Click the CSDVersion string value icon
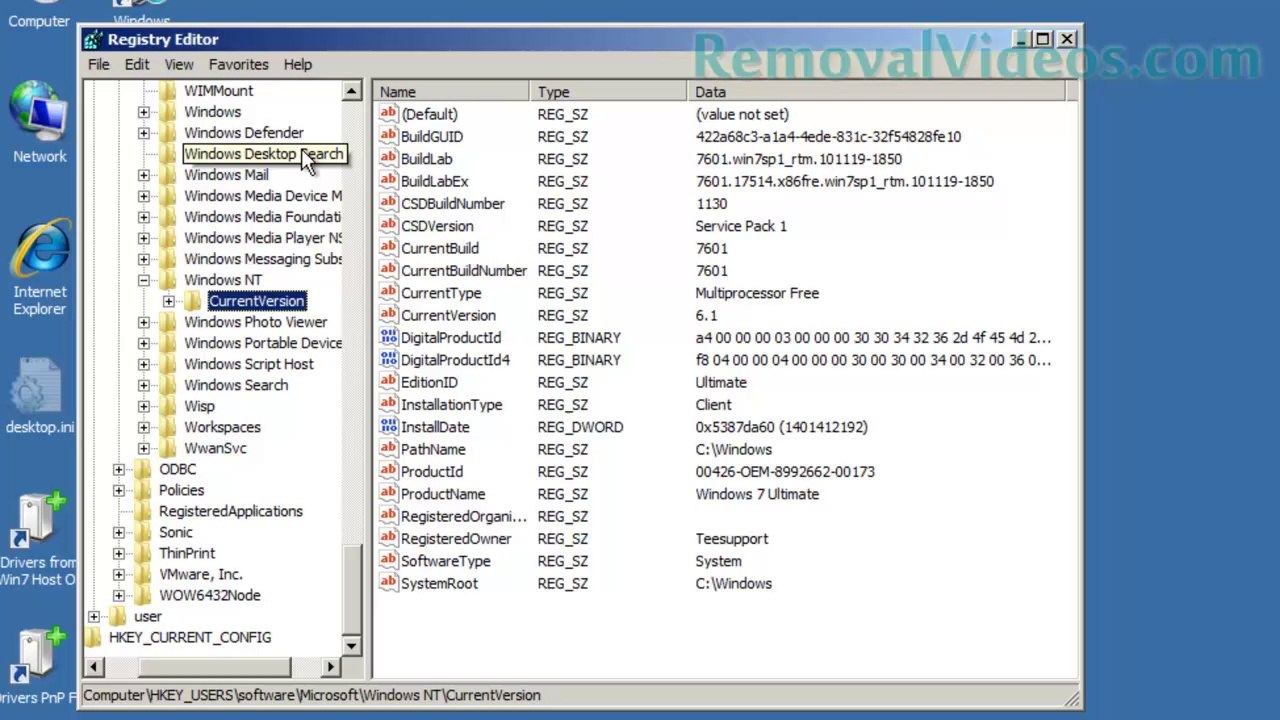 (x=388, y=225)
